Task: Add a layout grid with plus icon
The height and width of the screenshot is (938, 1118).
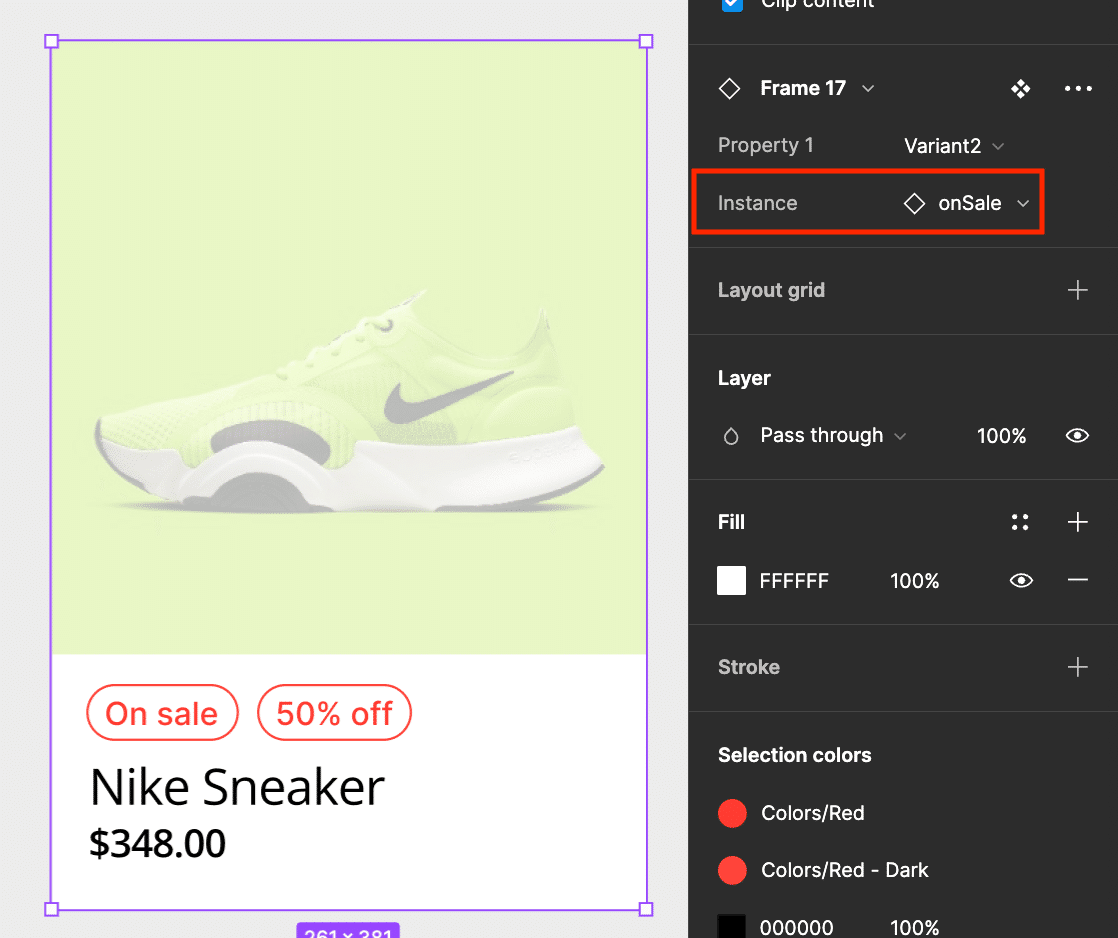Action: tap(1077, 291)
